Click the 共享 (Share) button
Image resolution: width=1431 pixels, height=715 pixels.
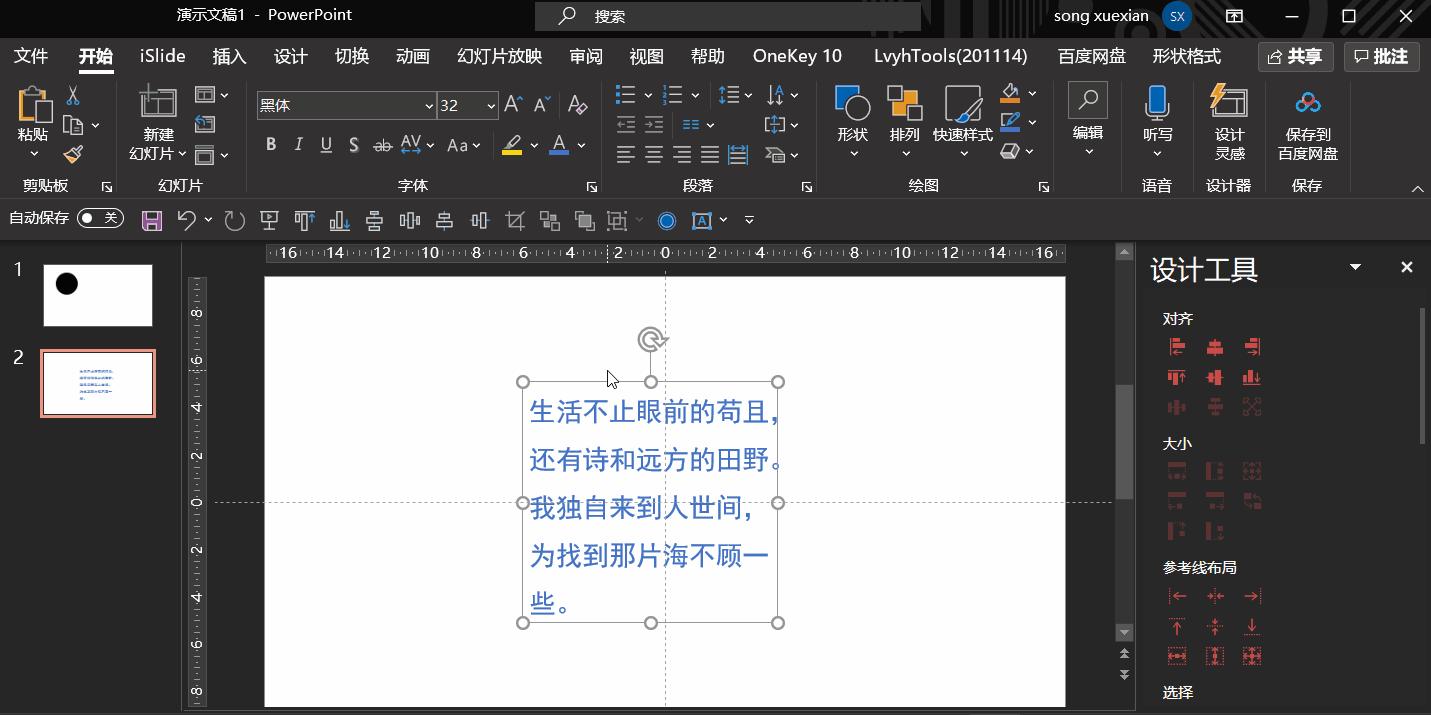1295,56
